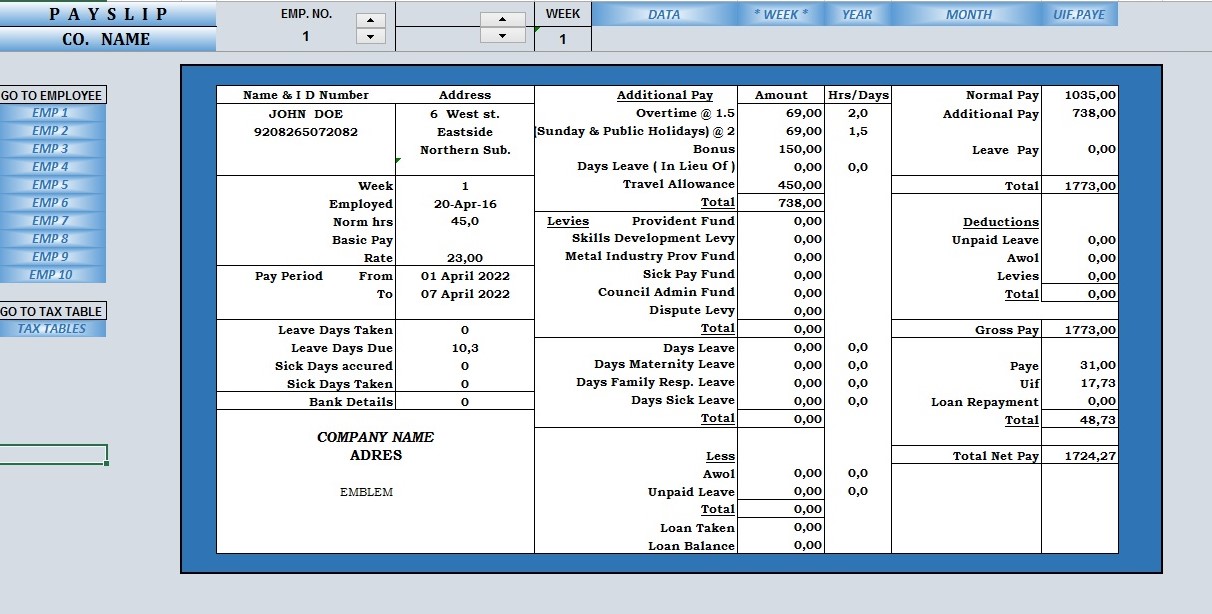Image resolution: width=1212 pixels, height=614 pixels.
Task: Click the EMP. NO. spinner down arrow
Action: [370, 37]
